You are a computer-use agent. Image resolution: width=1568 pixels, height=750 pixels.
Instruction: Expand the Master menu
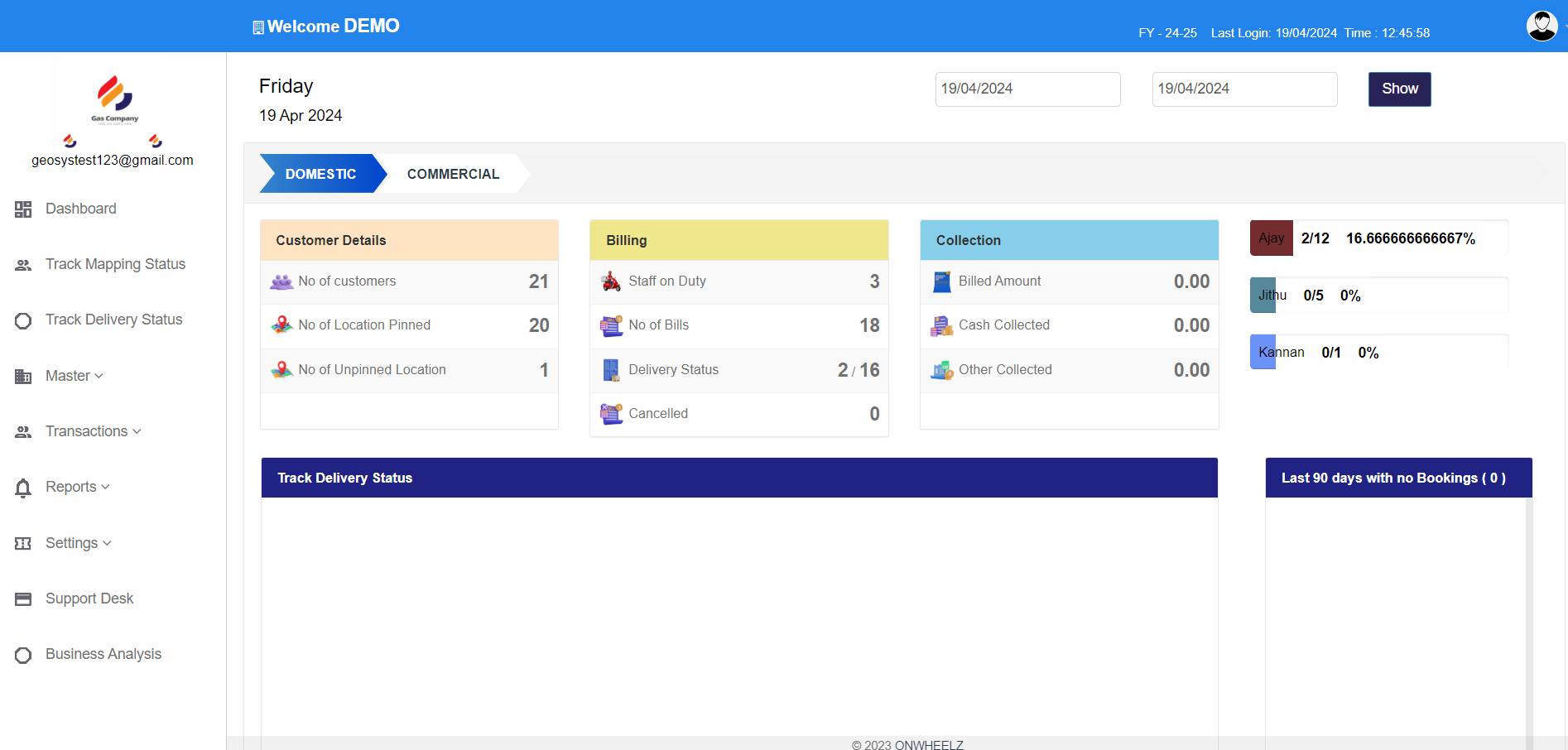pos(74,376)
